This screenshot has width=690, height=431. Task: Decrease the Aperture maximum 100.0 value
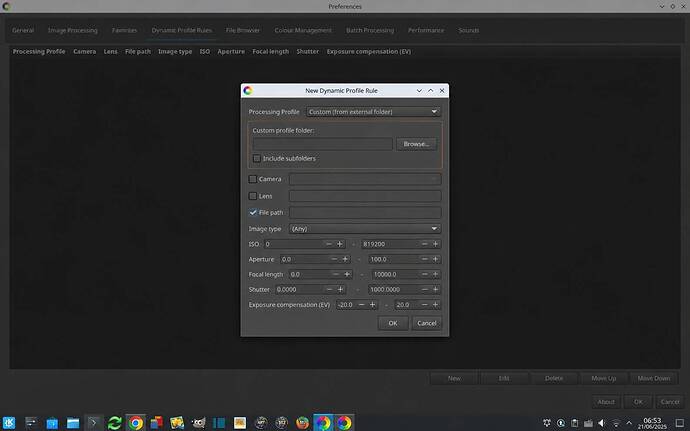[x=424, y=259]
